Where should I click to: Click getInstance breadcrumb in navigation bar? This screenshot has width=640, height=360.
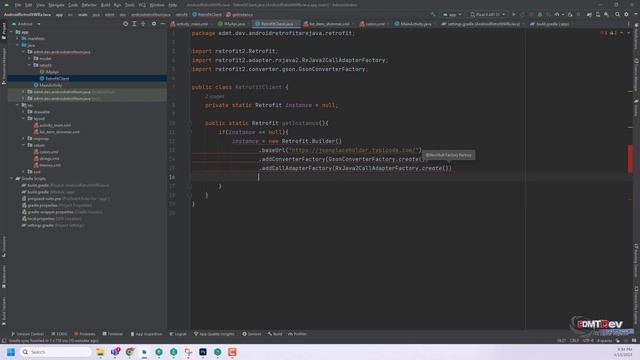point(240,14)
